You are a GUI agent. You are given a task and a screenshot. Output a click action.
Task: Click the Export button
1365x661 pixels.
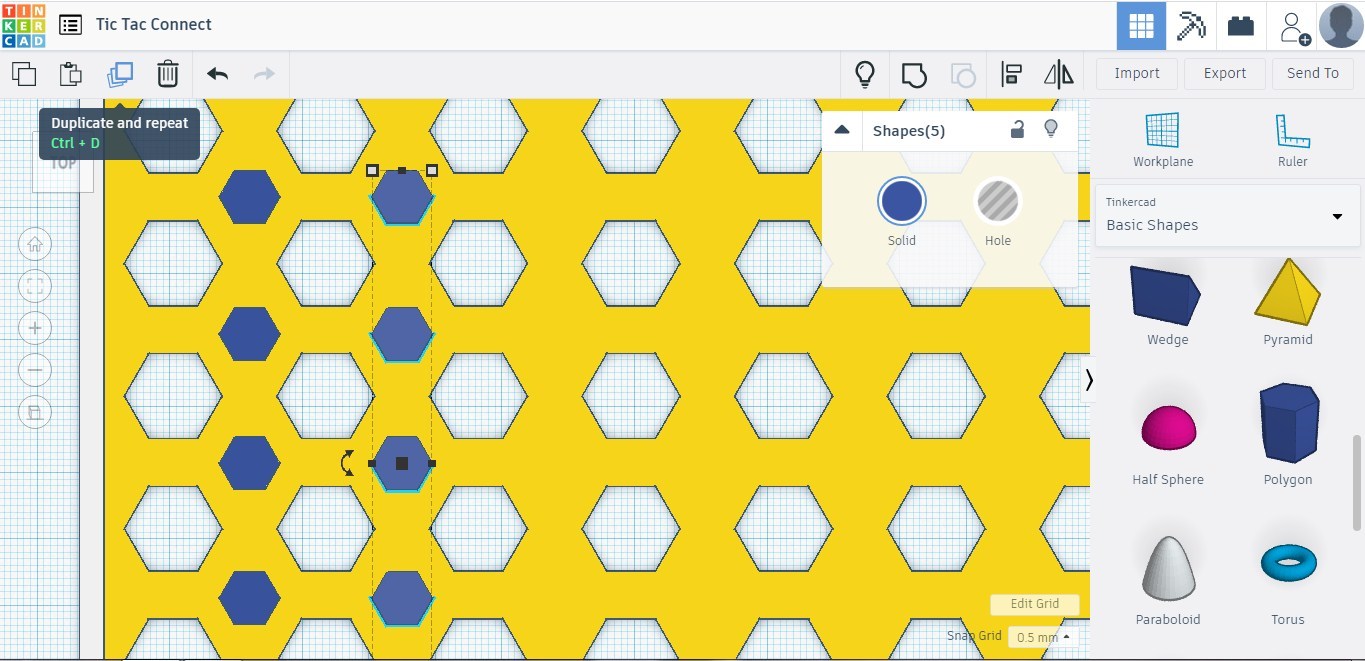click(1224, 73)
